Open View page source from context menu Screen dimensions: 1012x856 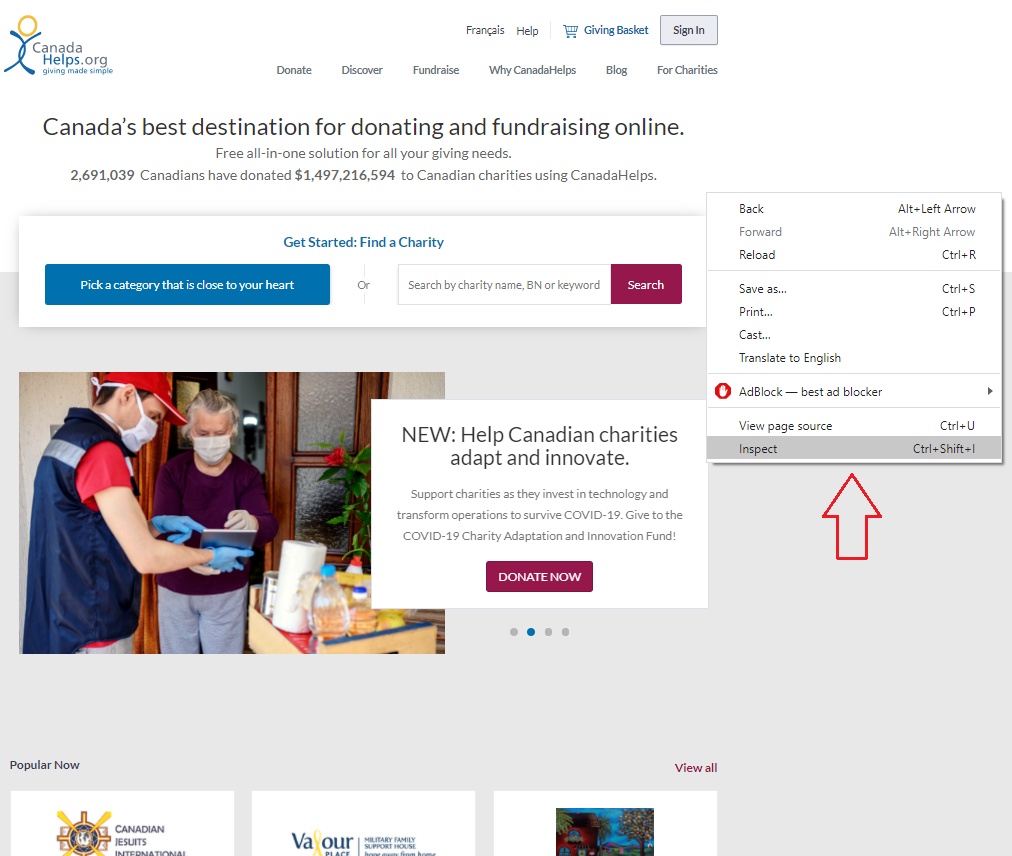(x=854, y=426)
